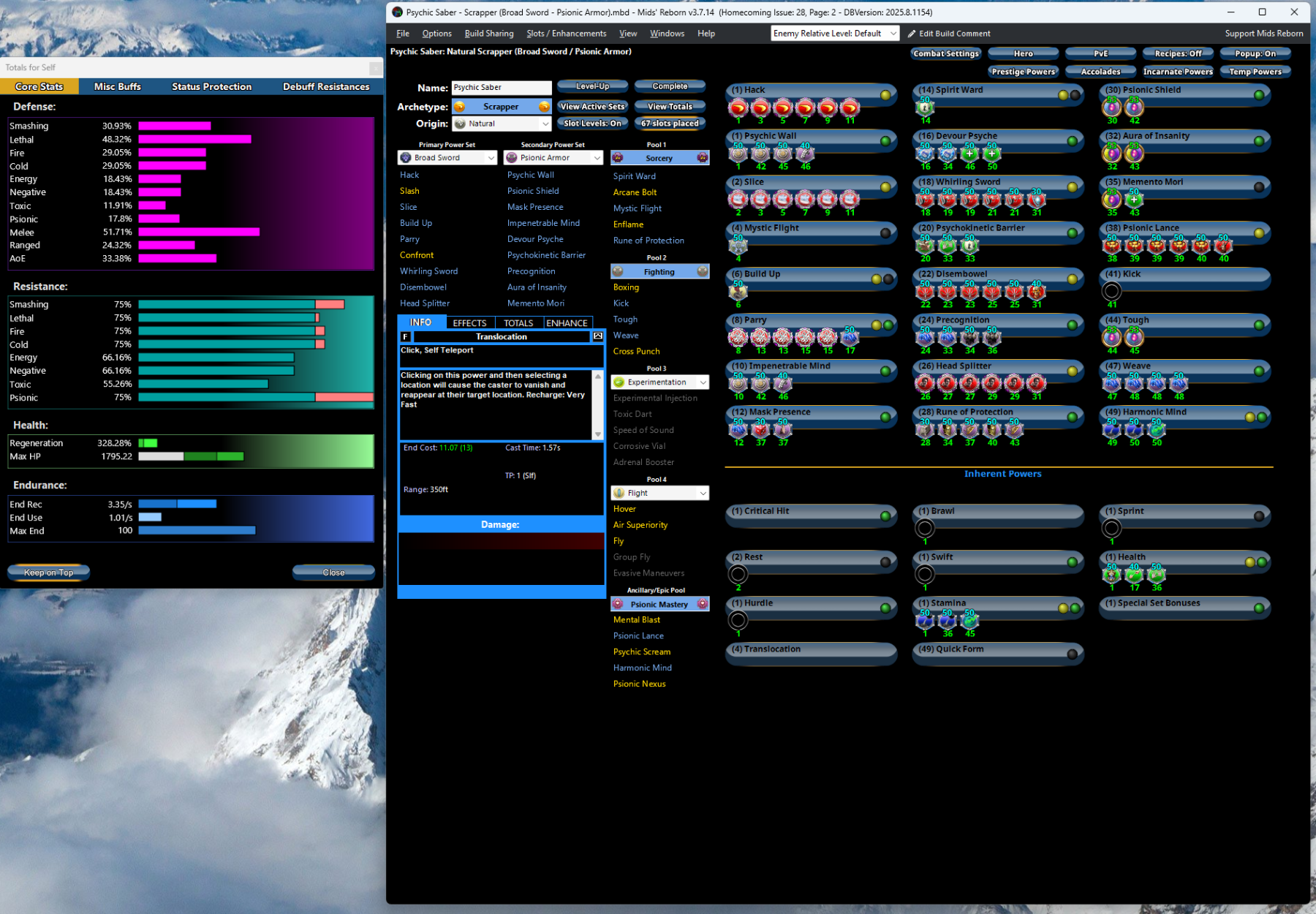Toggle Memento Mori power on
Viewport: 1316px width, 914px height.
[1258, 187]
